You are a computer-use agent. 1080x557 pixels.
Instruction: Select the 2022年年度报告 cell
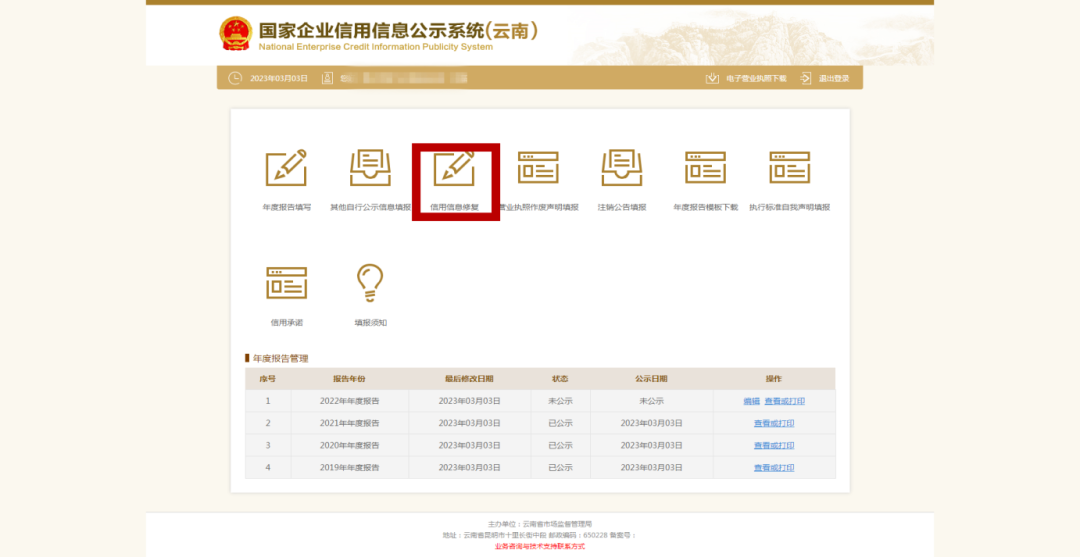click(349, 401)
